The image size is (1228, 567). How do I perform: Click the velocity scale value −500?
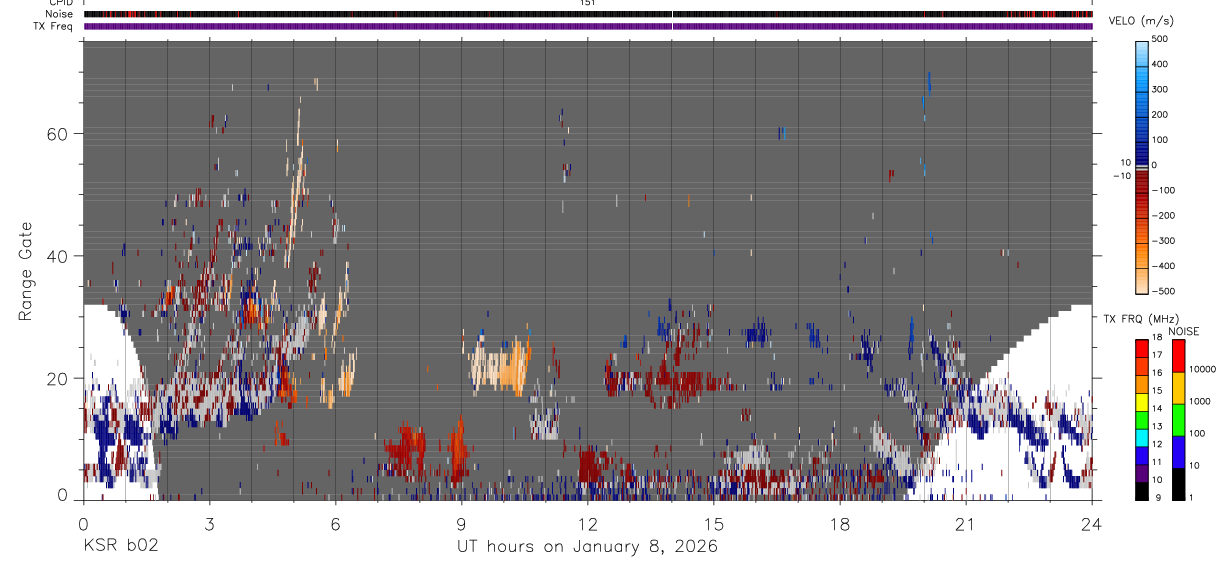click(x=1166, y=292)
